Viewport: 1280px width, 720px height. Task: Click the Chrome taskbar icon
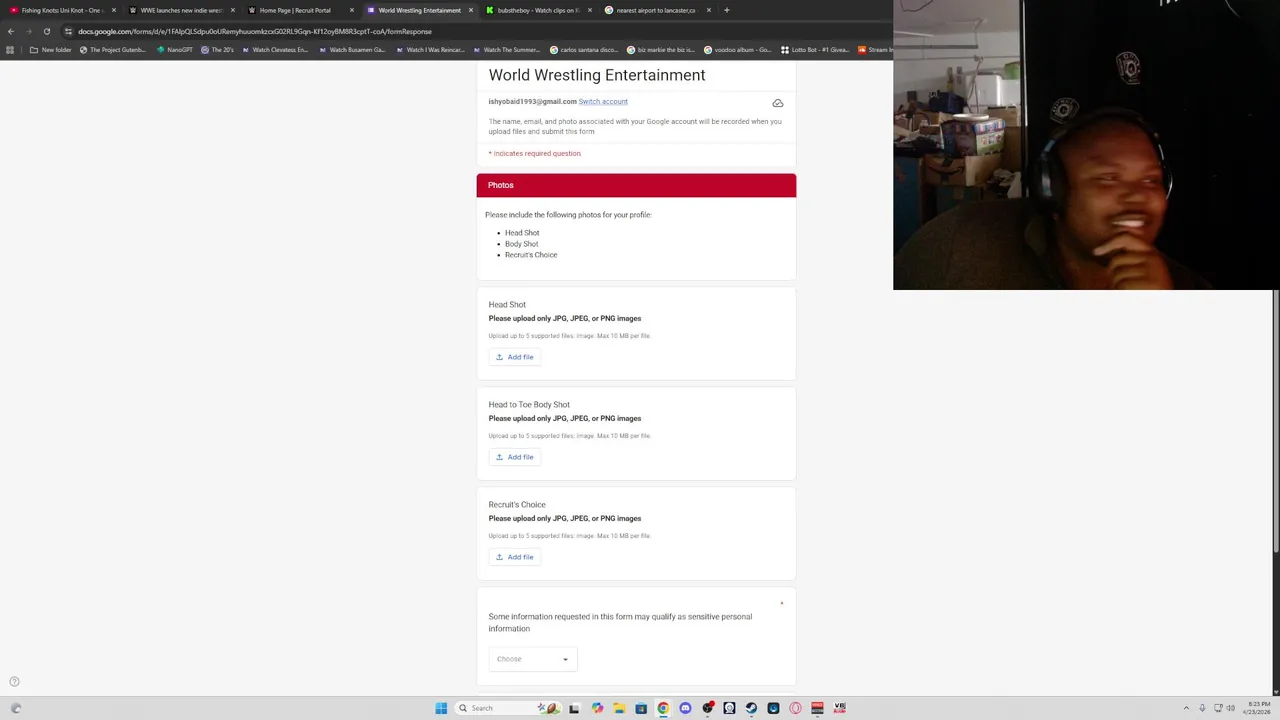(663, 708)
